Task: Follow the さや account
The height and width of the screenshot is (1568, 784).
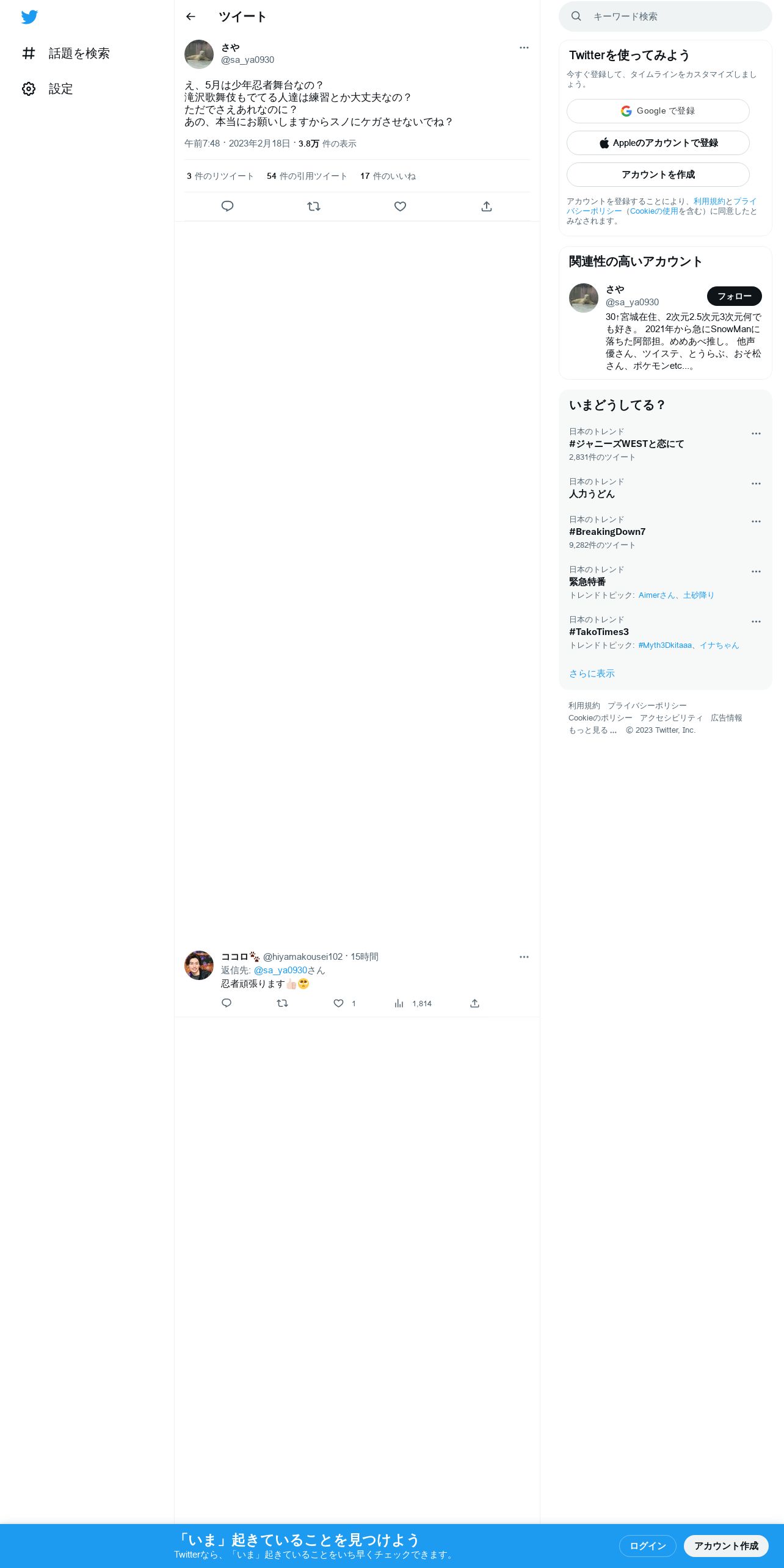Action: pyautogui.click(x=734, y=296)
